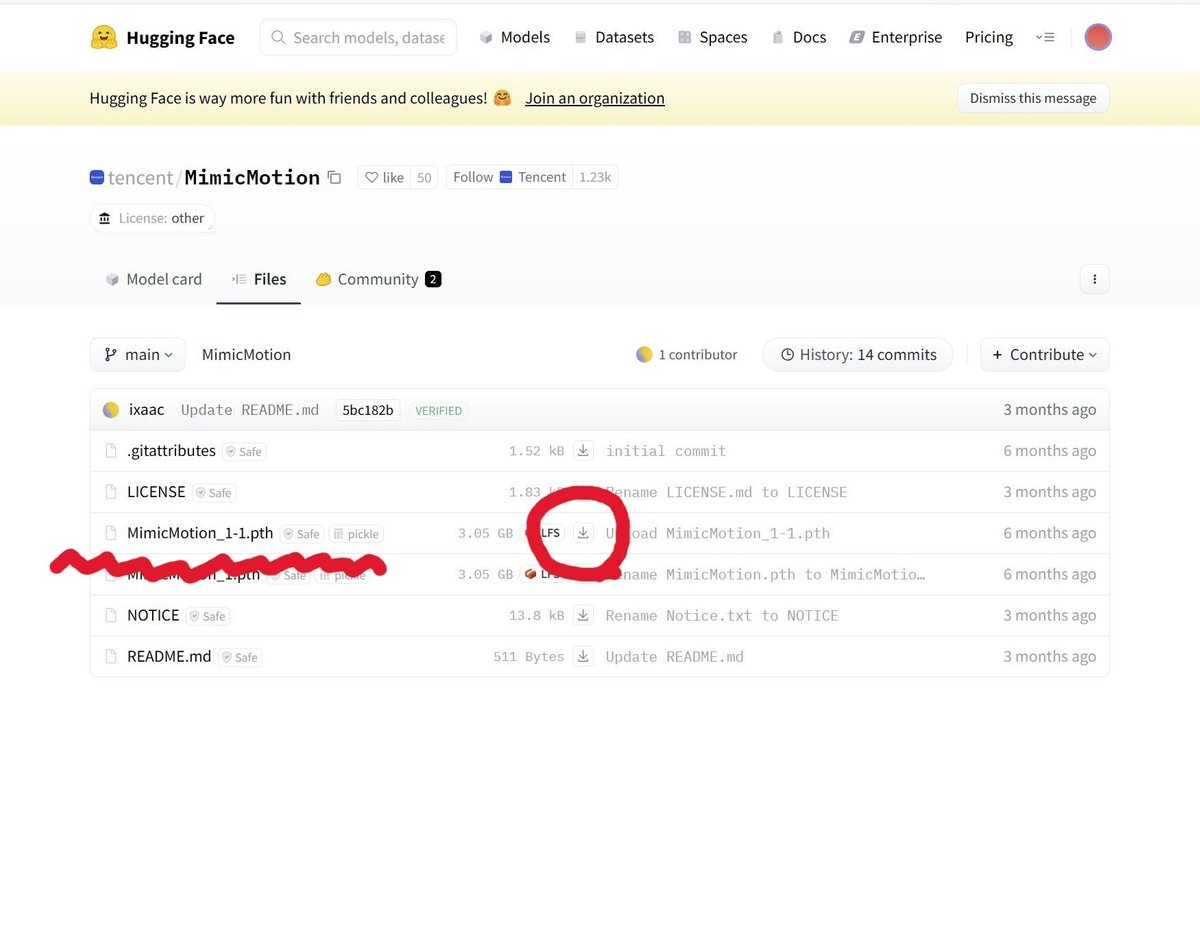1200x925 pixels.
Task: Download the NOTICE file
Action: point(584,615)
